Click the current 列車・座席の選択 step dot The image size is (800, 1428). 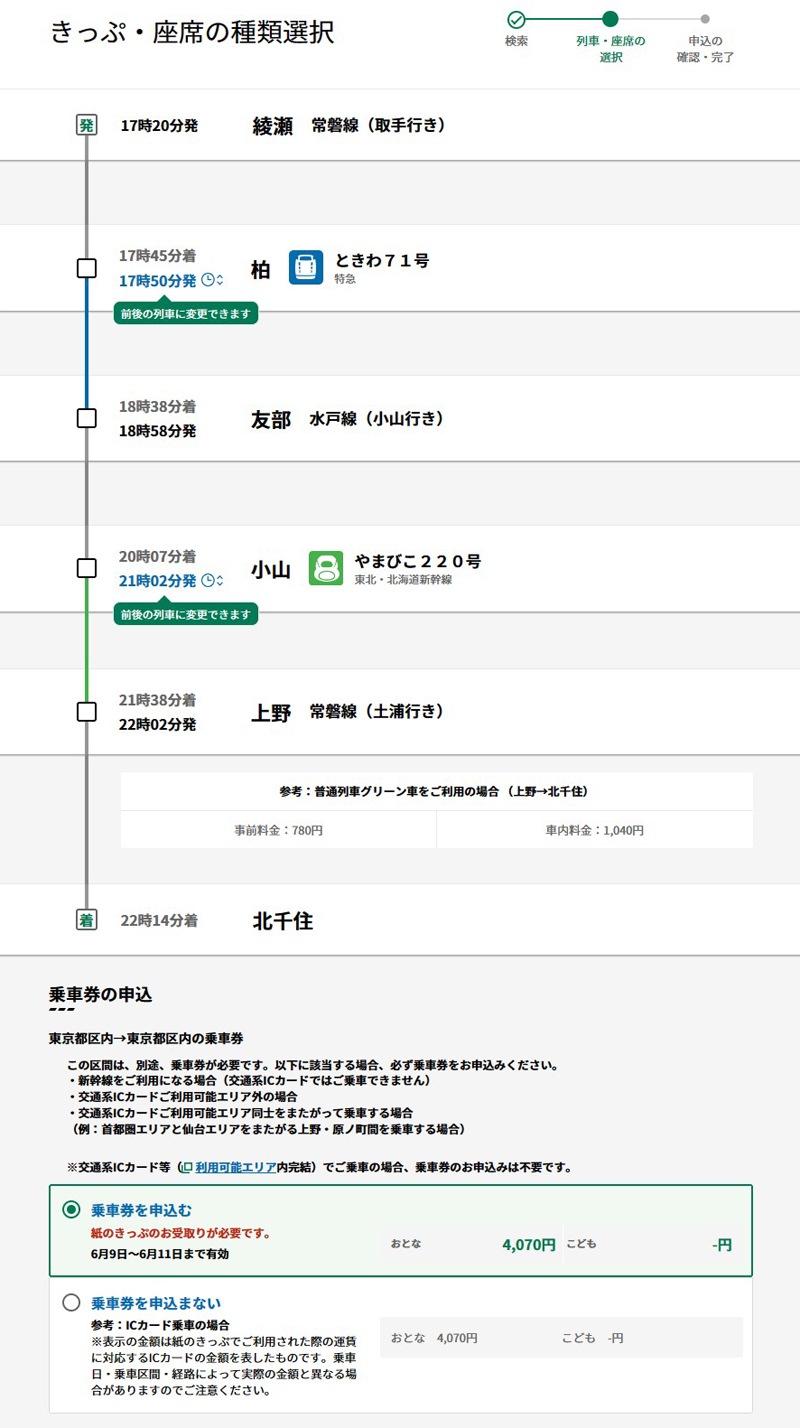[610, 19]
